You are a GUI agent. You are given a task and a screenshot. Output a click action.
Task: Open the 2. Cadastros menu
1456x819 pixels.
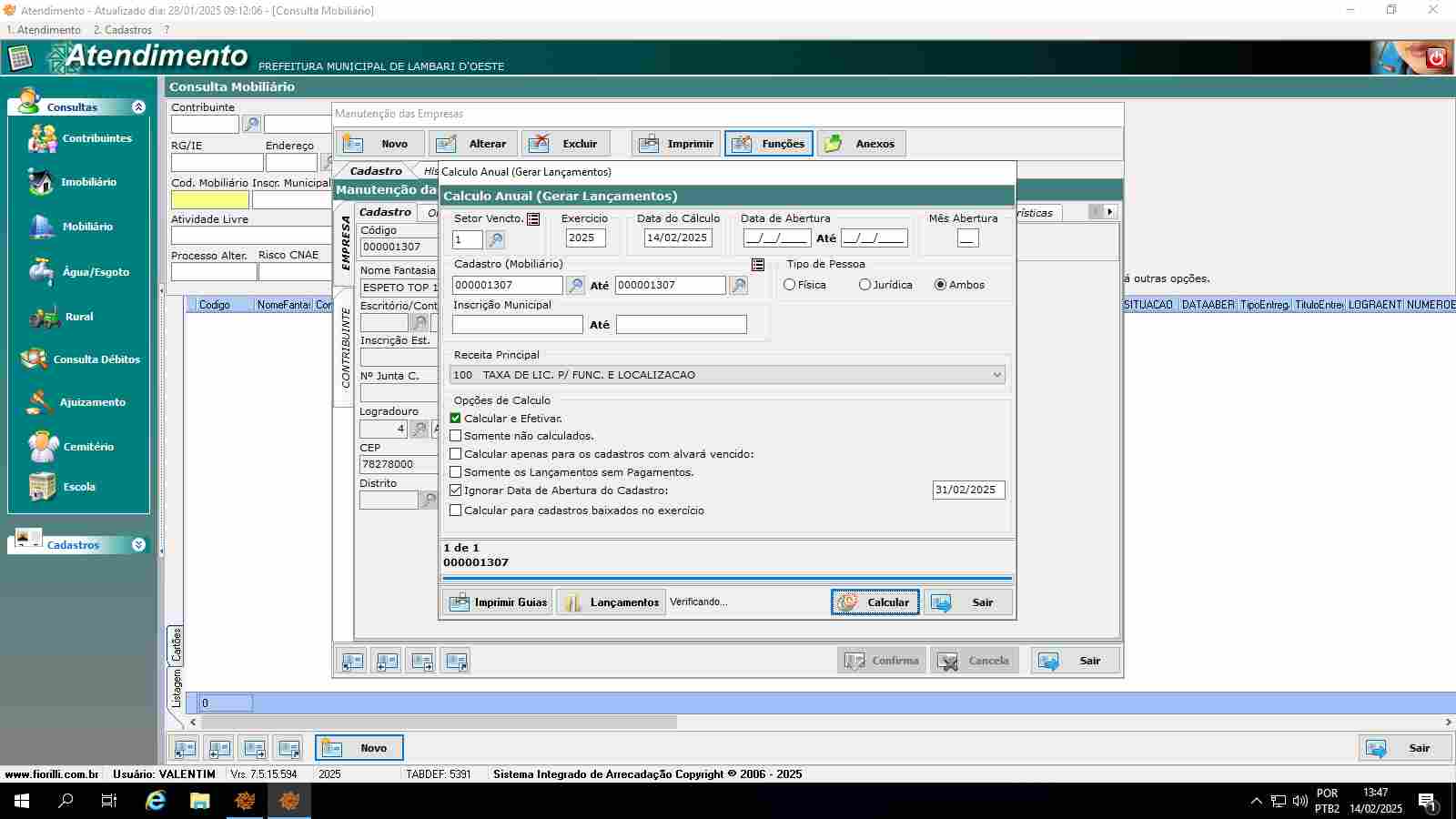tap(122, 30)
